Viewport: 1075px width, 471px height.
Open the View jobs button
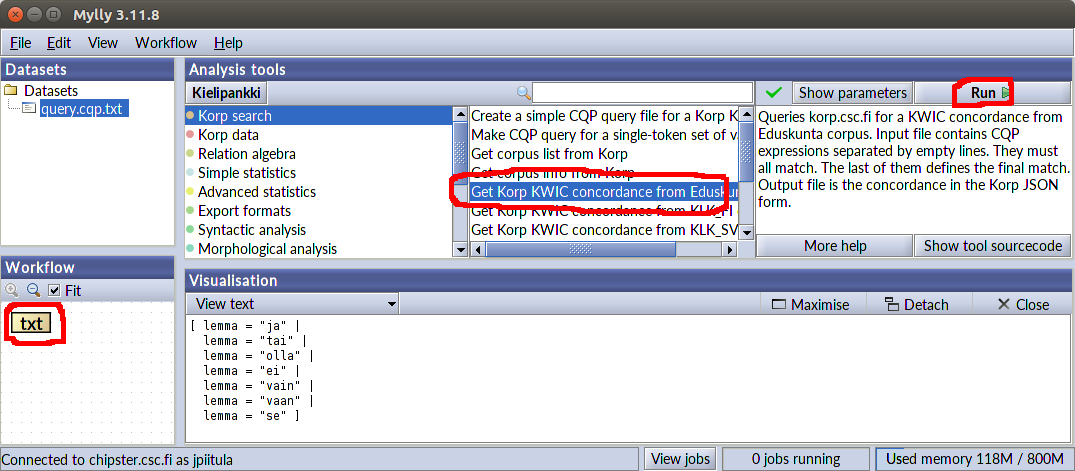point(680,459)
